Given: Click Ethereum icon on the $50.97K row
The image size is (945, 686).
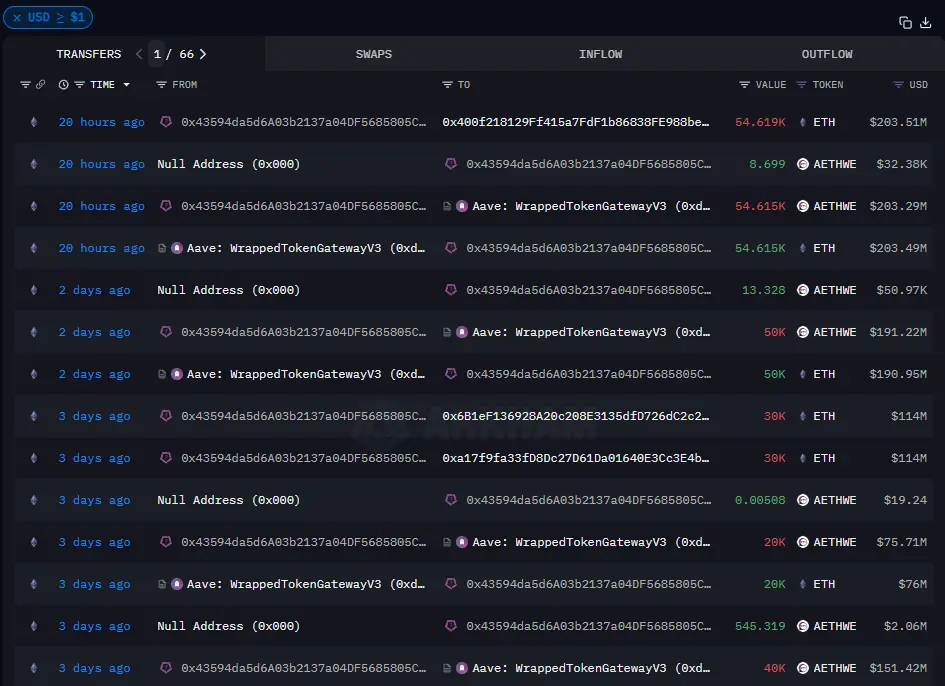Looking at the screenshot, I should pyautogui.click(x=34, y=290).
